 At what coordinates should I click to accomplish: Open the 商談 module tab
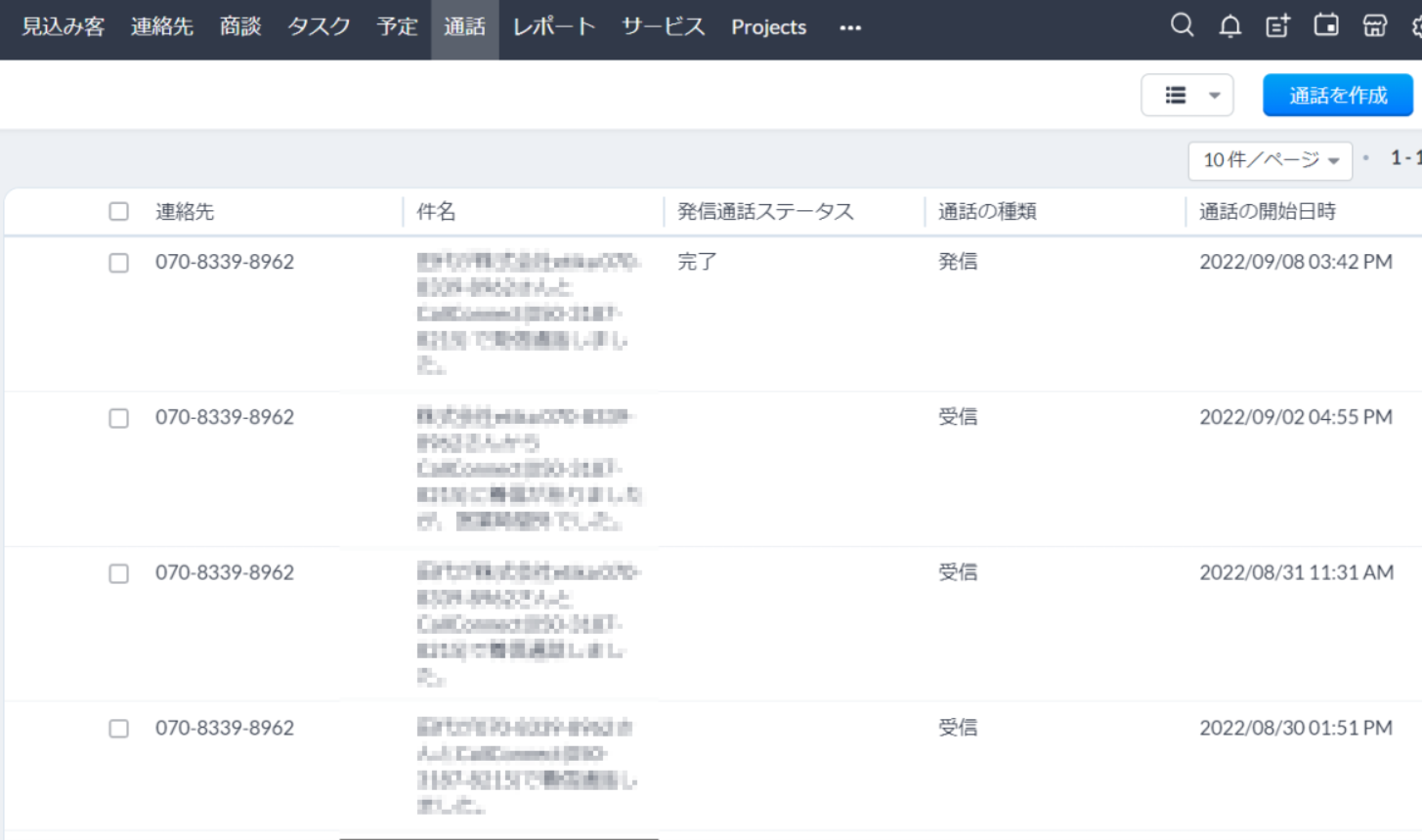tap(240, 27)
